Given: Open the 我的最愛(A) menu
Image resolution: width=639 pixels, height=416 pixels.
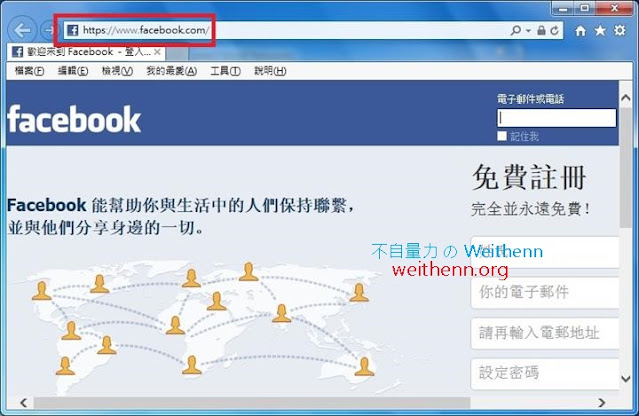Looking at the screenshot, I should [x=172, y=71].
